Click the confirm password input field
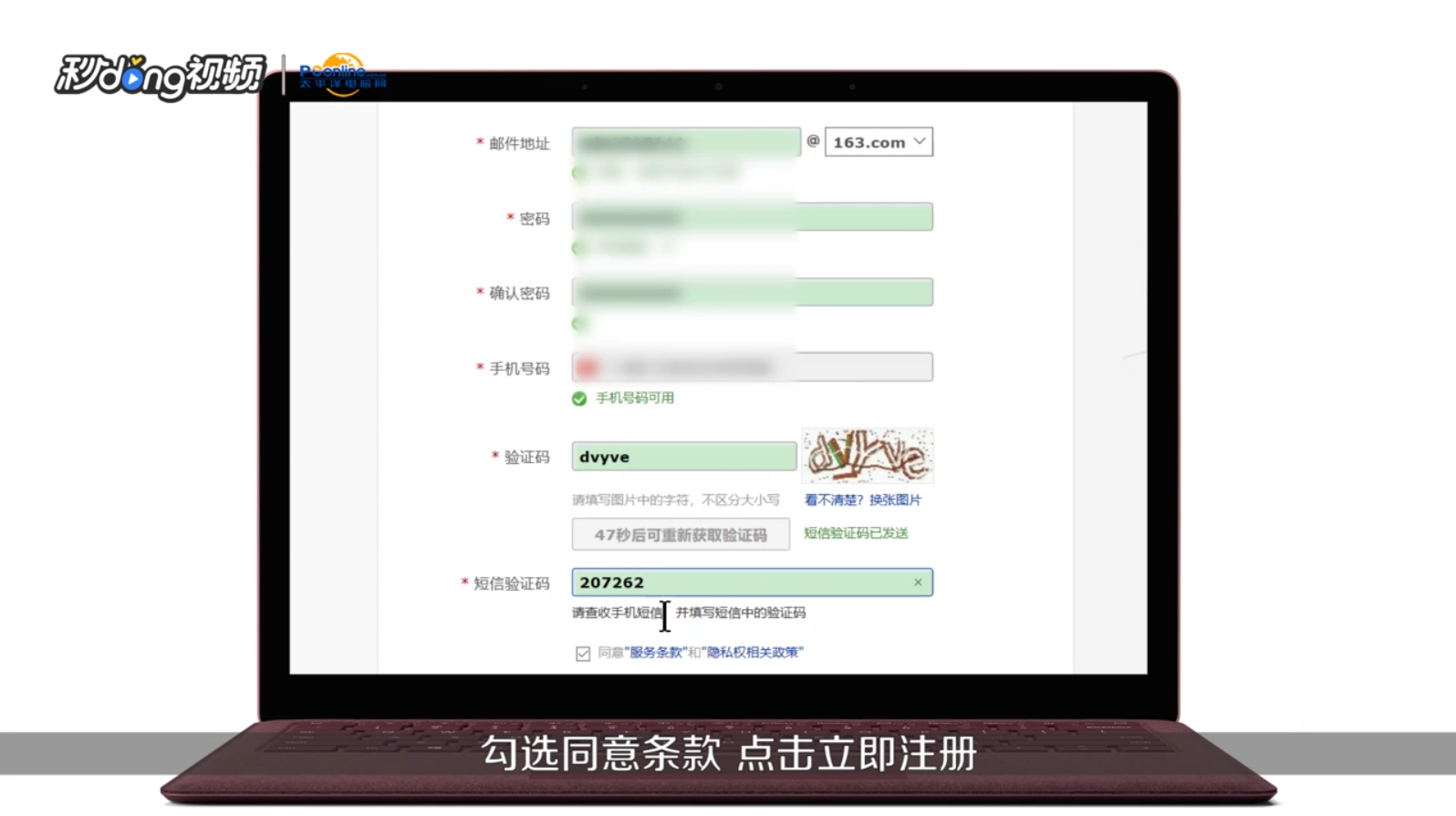 coord(752,292)
